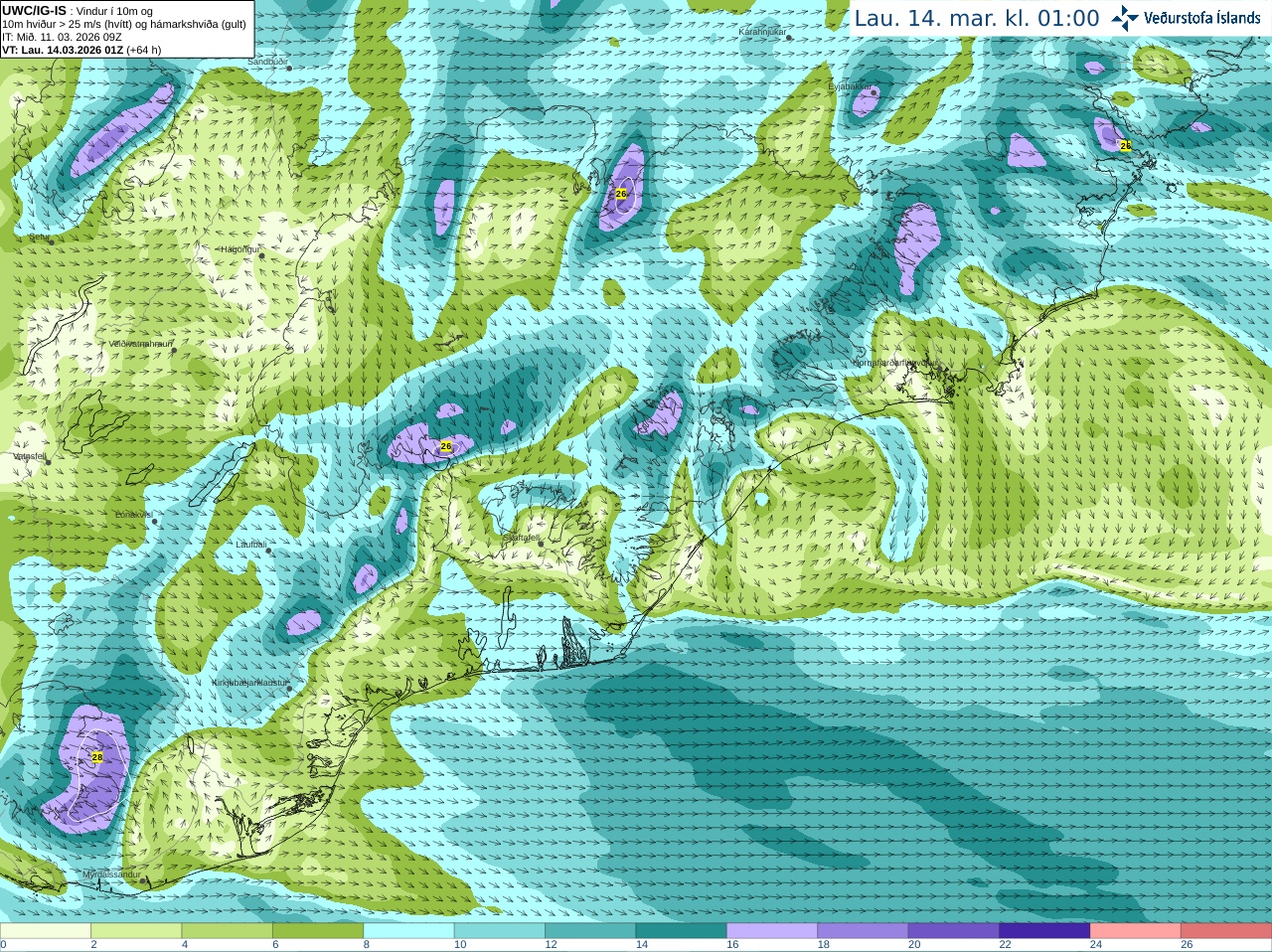Screen dimensions: 1272x952
Task: Click the Hornafjarðarflugvöllur place label
Action: (894, 363)
